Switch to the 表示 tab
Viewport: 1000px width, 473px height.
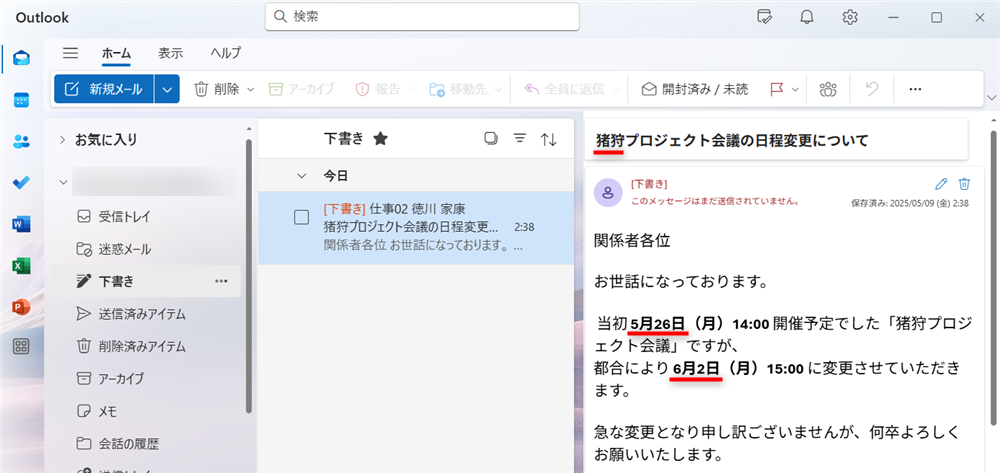pos(170,53)
